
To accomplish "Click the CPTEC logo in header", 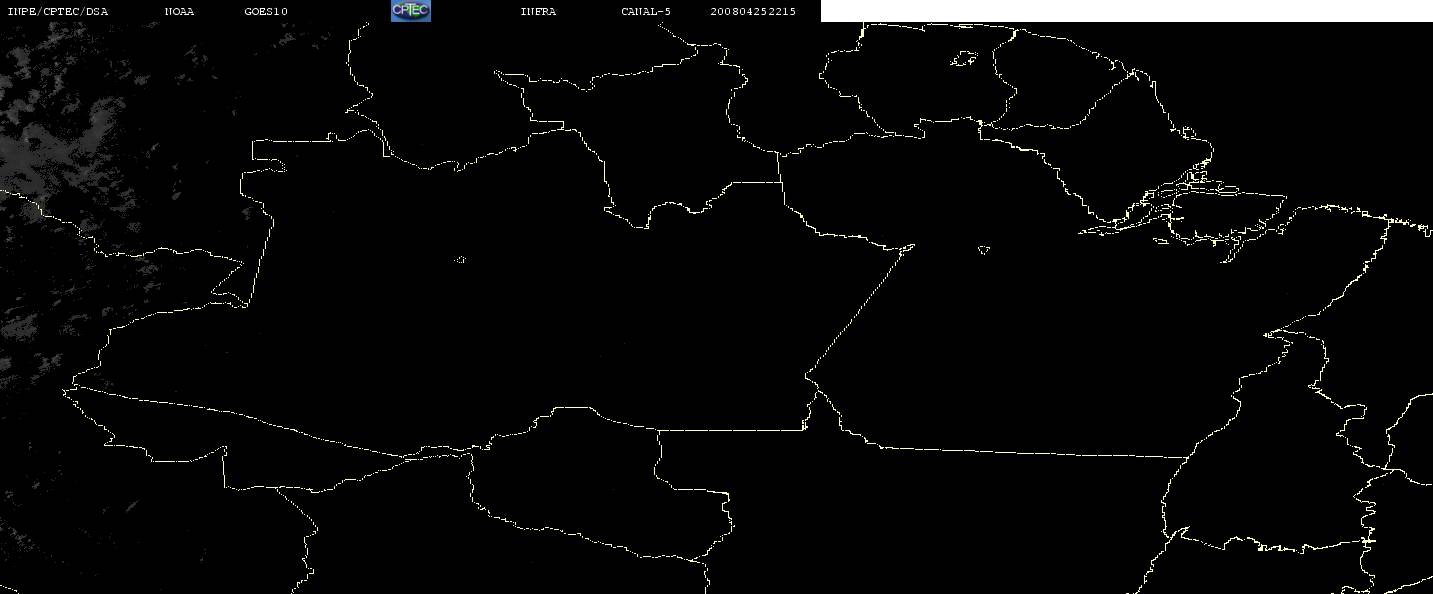I will pos(410,10).
